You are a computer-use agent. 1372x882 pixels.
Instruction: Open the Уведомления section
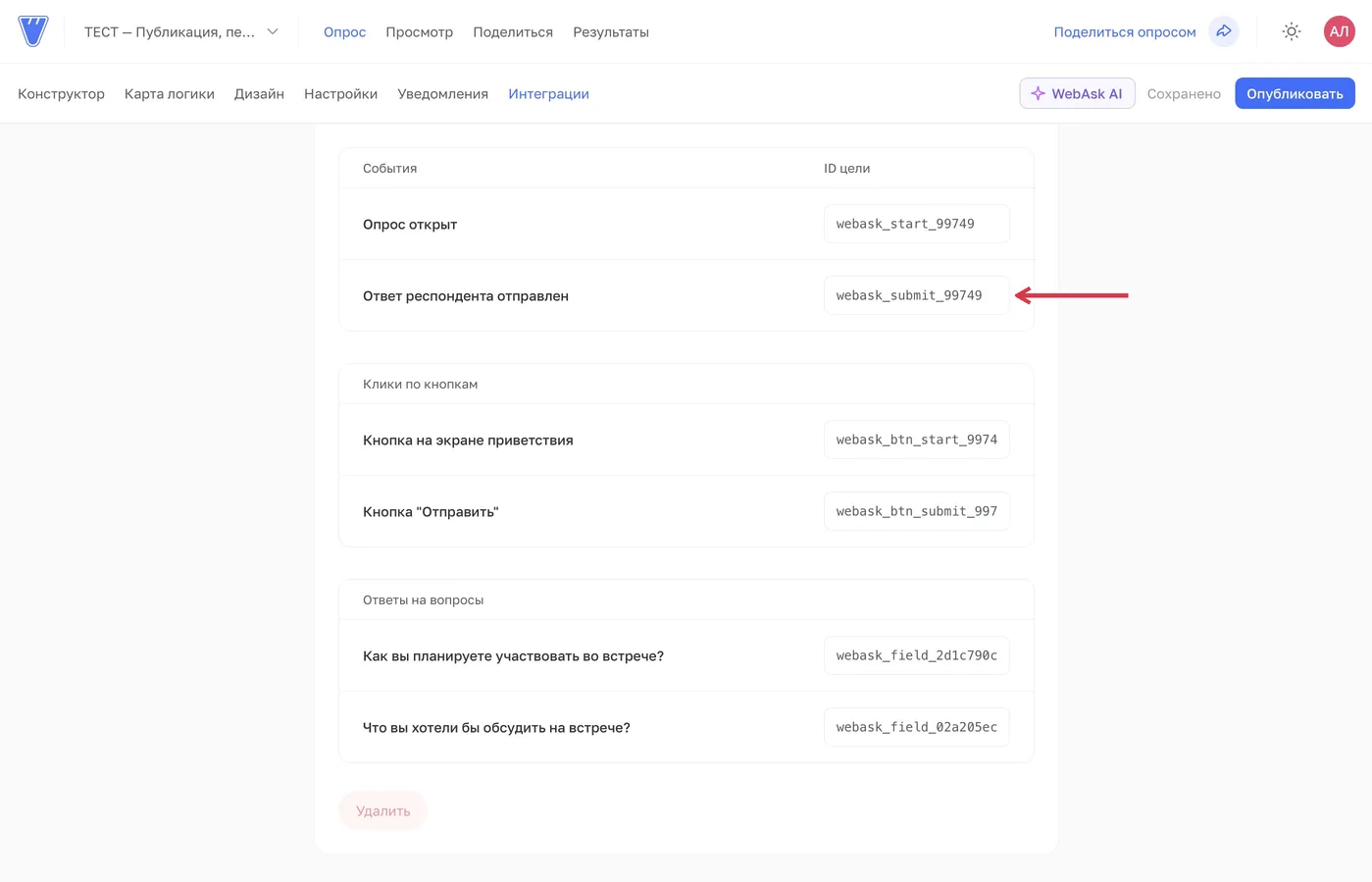442,94
